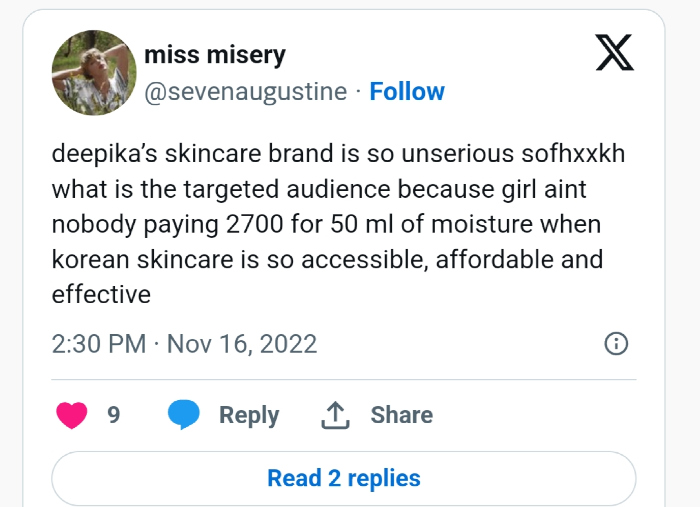
Task: Click the Reply label
Action: [x=249, y=414]
